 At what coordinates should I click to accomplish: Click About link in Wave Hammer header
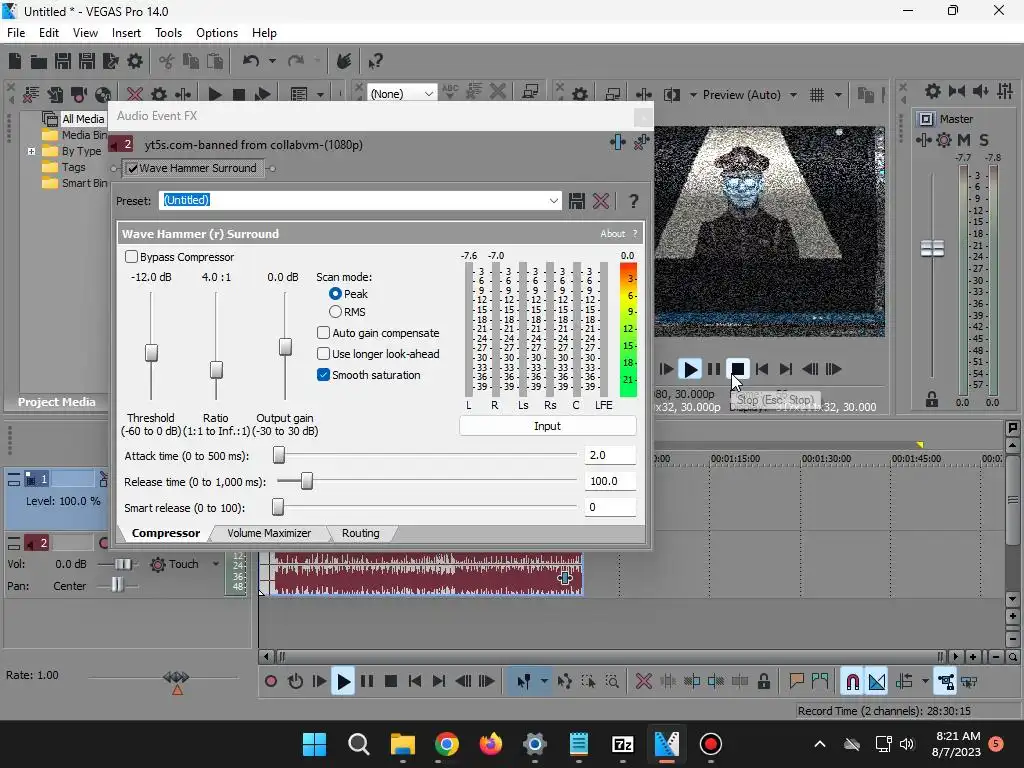(x=613, y=234)
